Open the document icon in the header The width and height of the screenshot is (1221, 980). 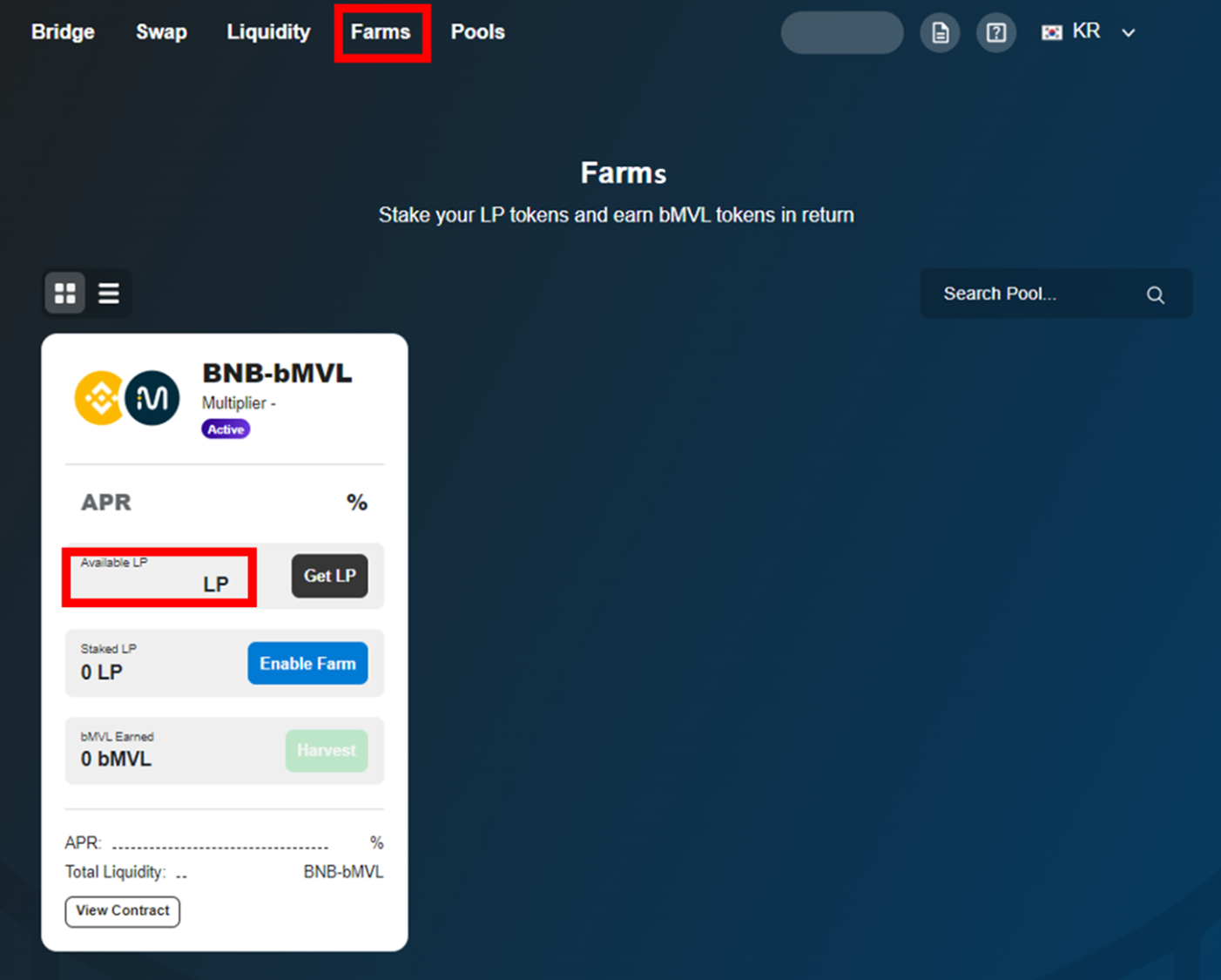click(940, 33)
